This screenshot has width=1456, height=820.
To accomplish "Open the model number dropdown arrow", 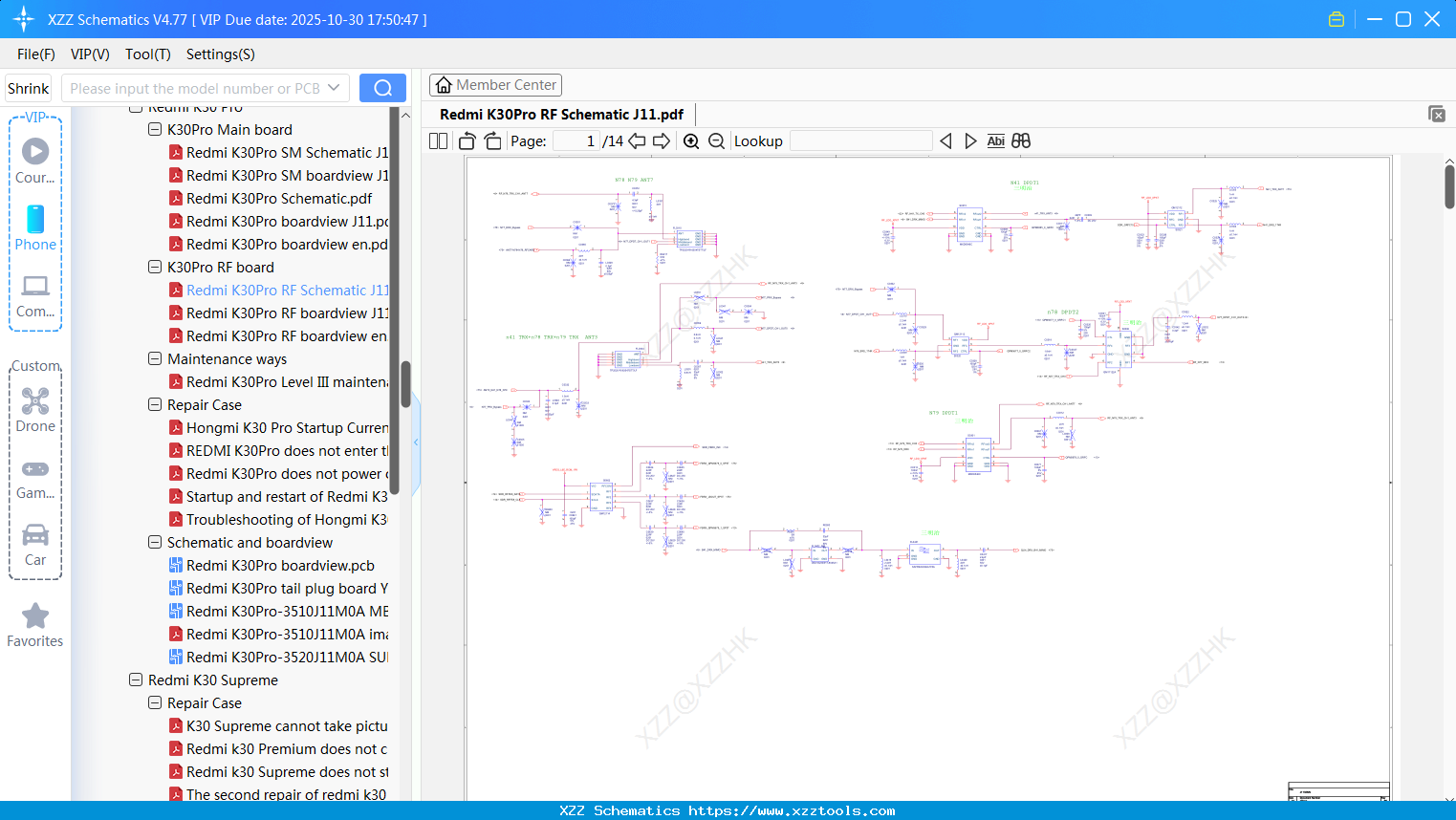I will point(334,88).
